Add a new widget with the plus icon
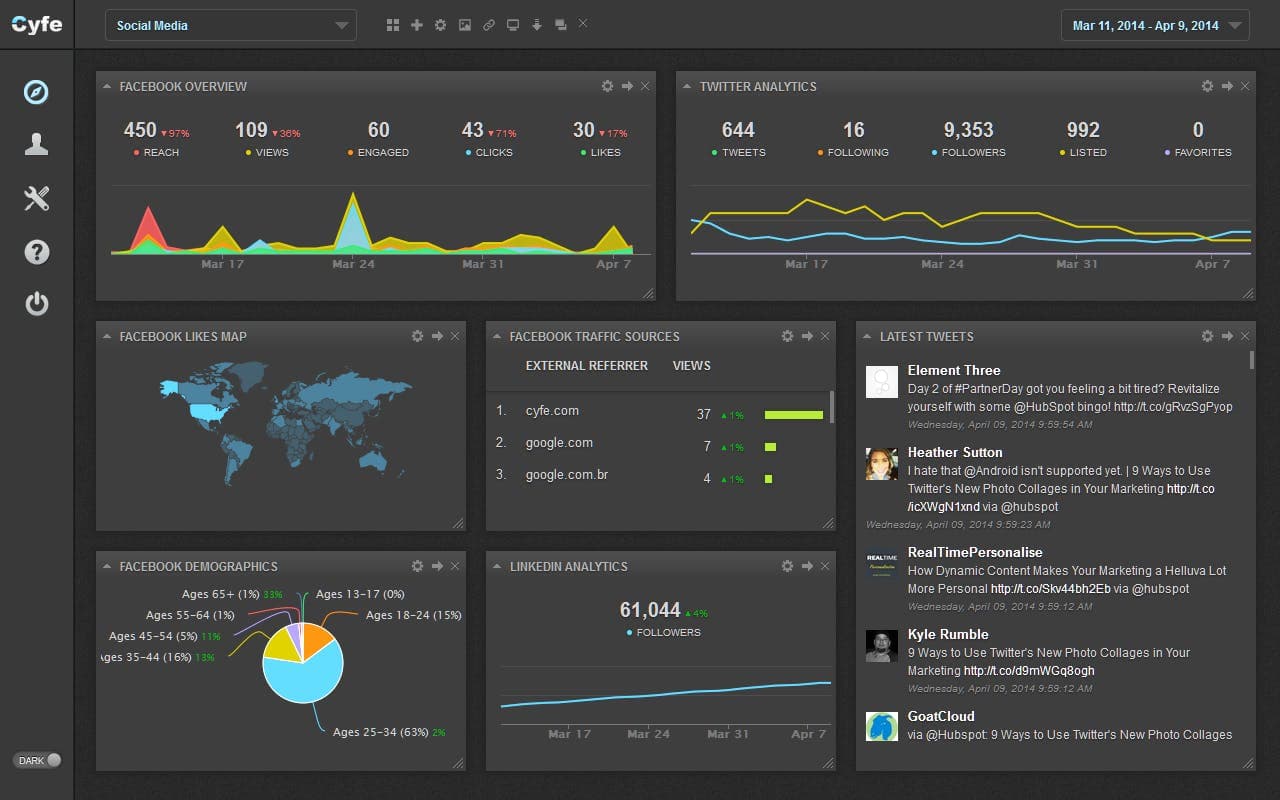Image resolution: width=1280 pixels, height=800 pixels. (417, 24)
